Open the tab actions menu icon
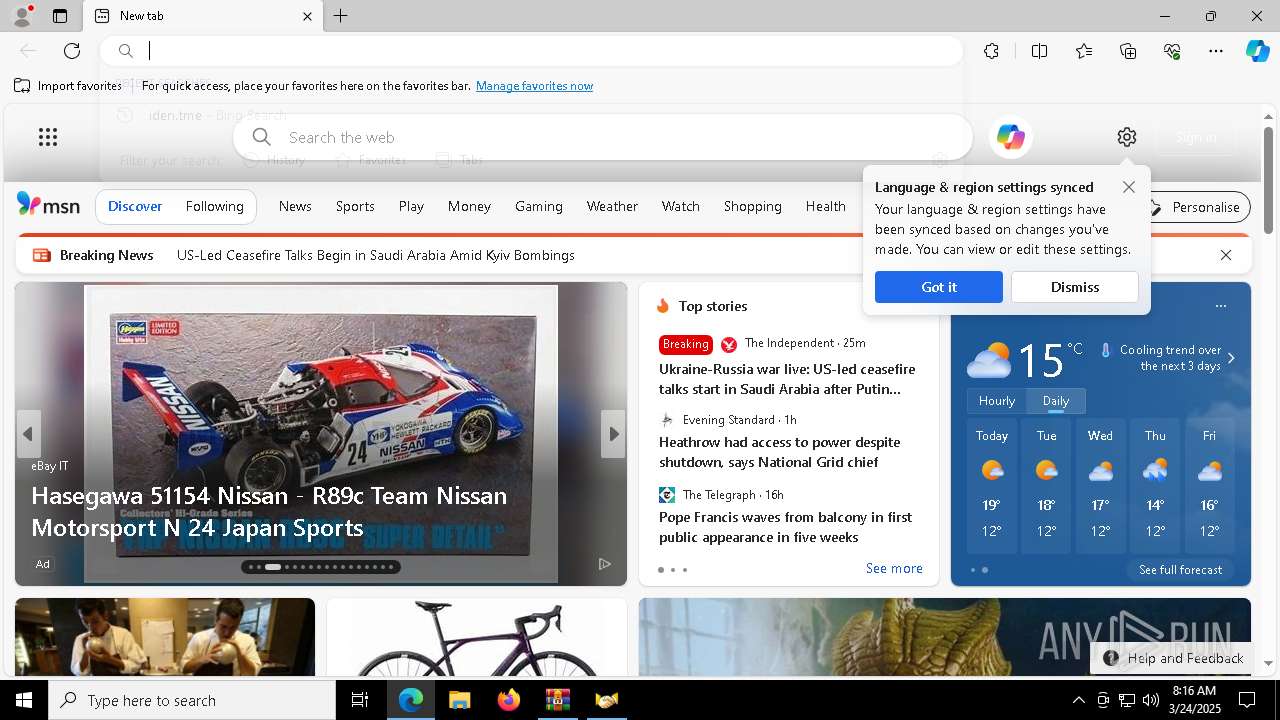This screenshot has height=720, width=1280. [60, 16]
